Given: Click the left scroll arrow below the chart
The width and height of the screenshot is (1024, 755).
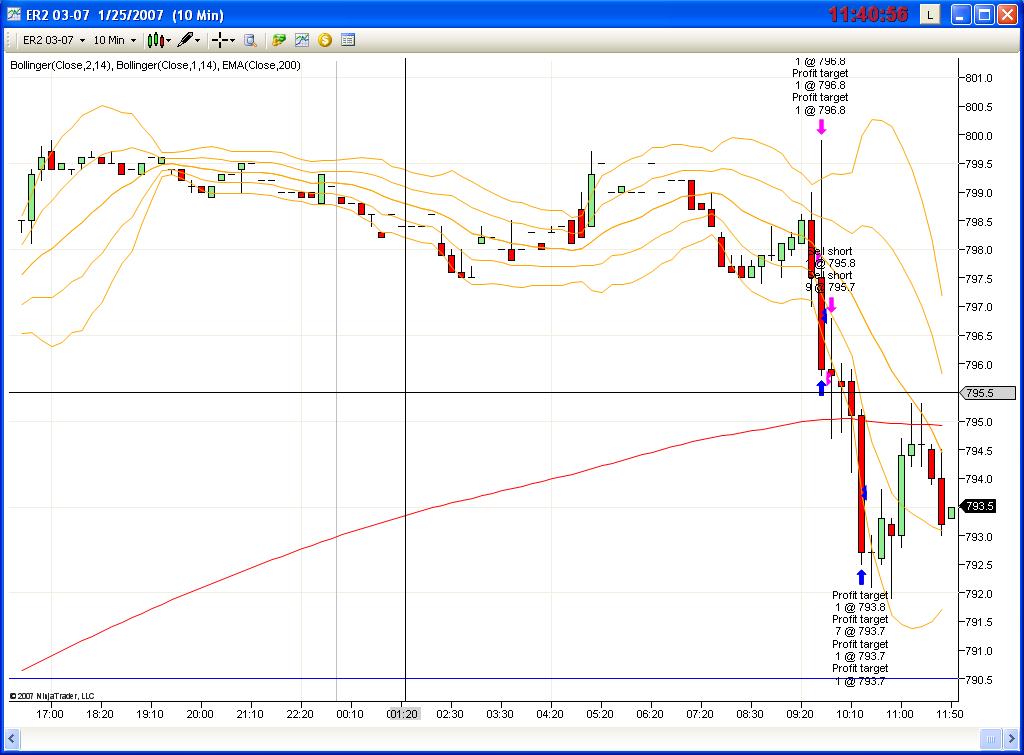Looking at the screenshot, I should [11, 739].
